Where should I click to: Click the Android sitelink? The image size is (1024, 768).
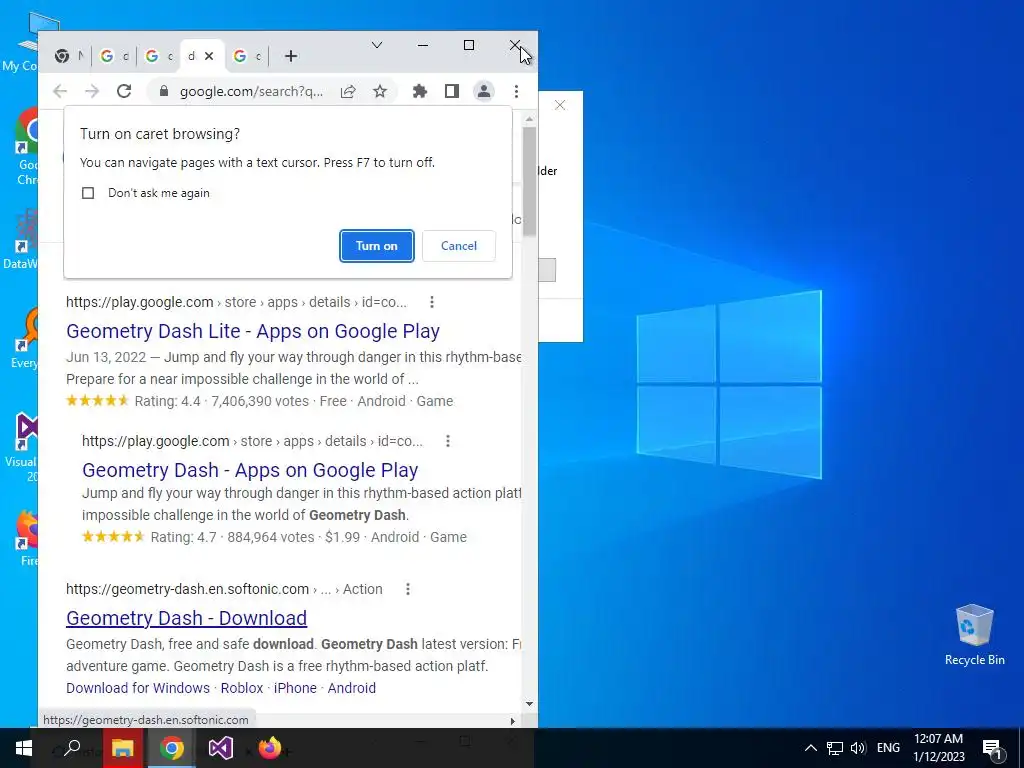point(351,688)
